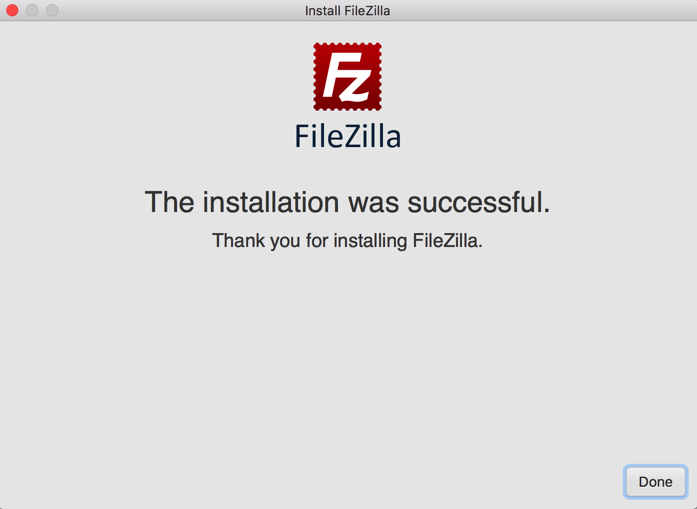Select the FileZilla wordmark below the logo
Screen dimensions: 697x509
(348, 136)
